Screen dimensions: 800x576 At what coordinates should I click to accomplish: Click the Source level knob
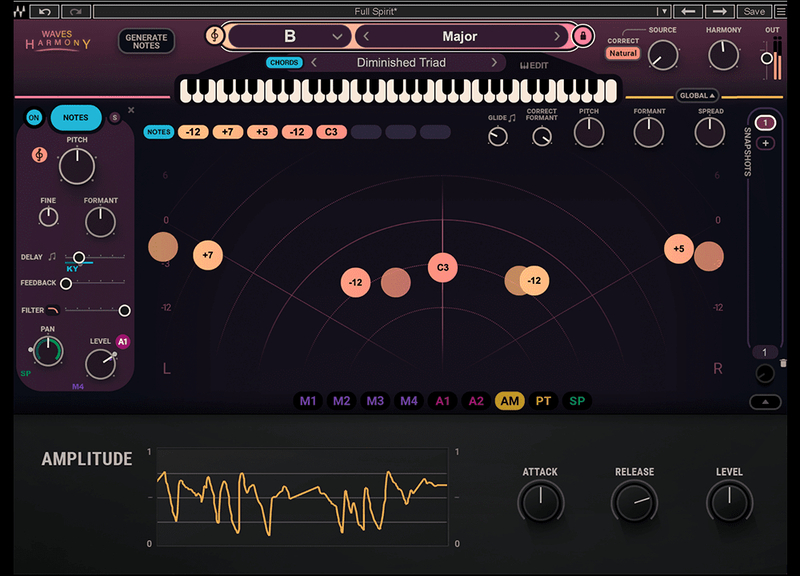(x=663, y=56)
